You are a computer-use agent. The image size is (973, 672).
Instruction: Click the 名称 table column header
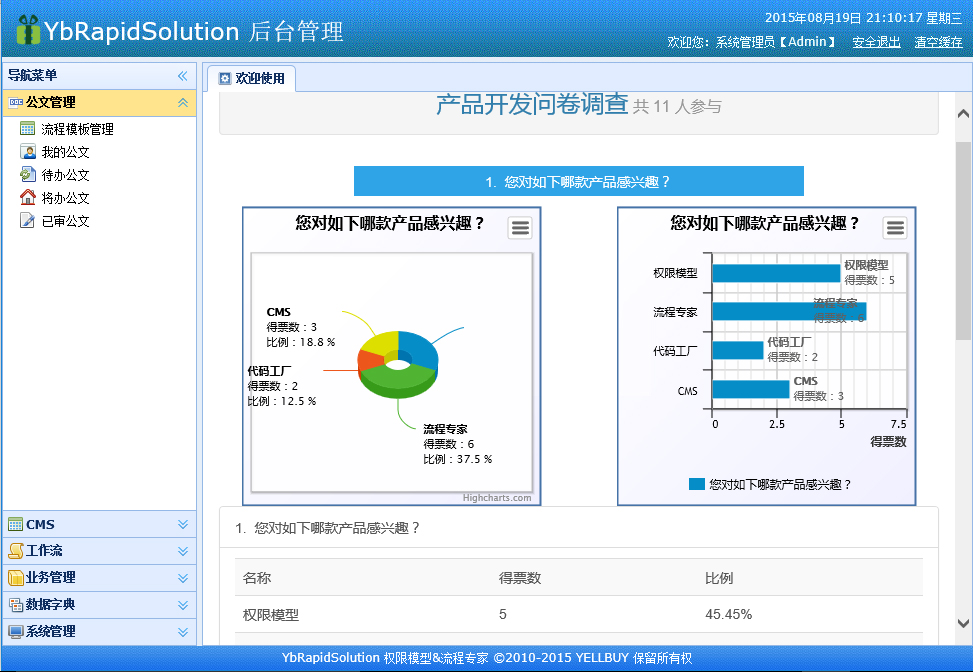click(257, 578)
